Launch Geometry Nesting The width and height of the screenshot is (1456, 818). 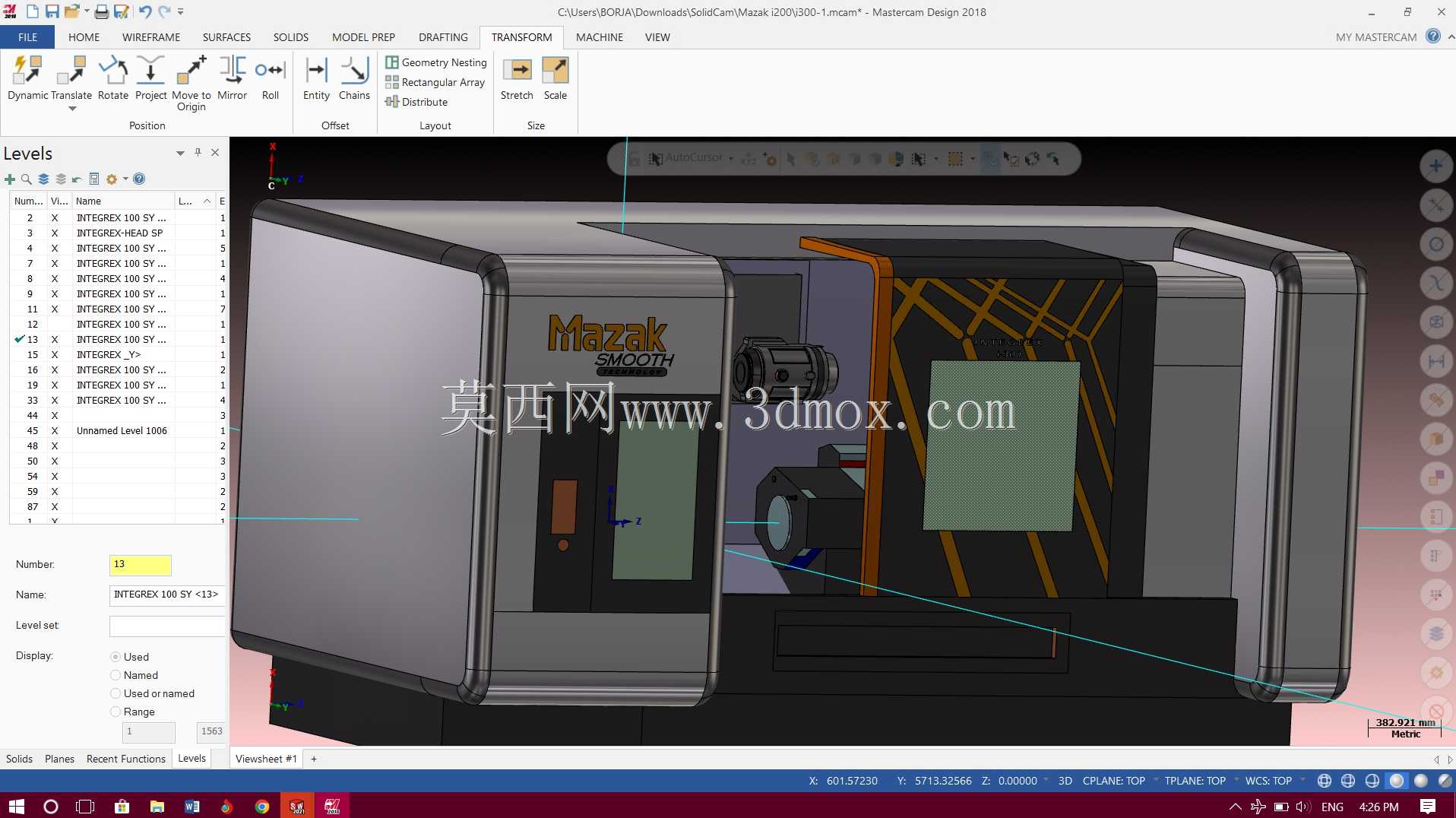click(x=436, y=62)
